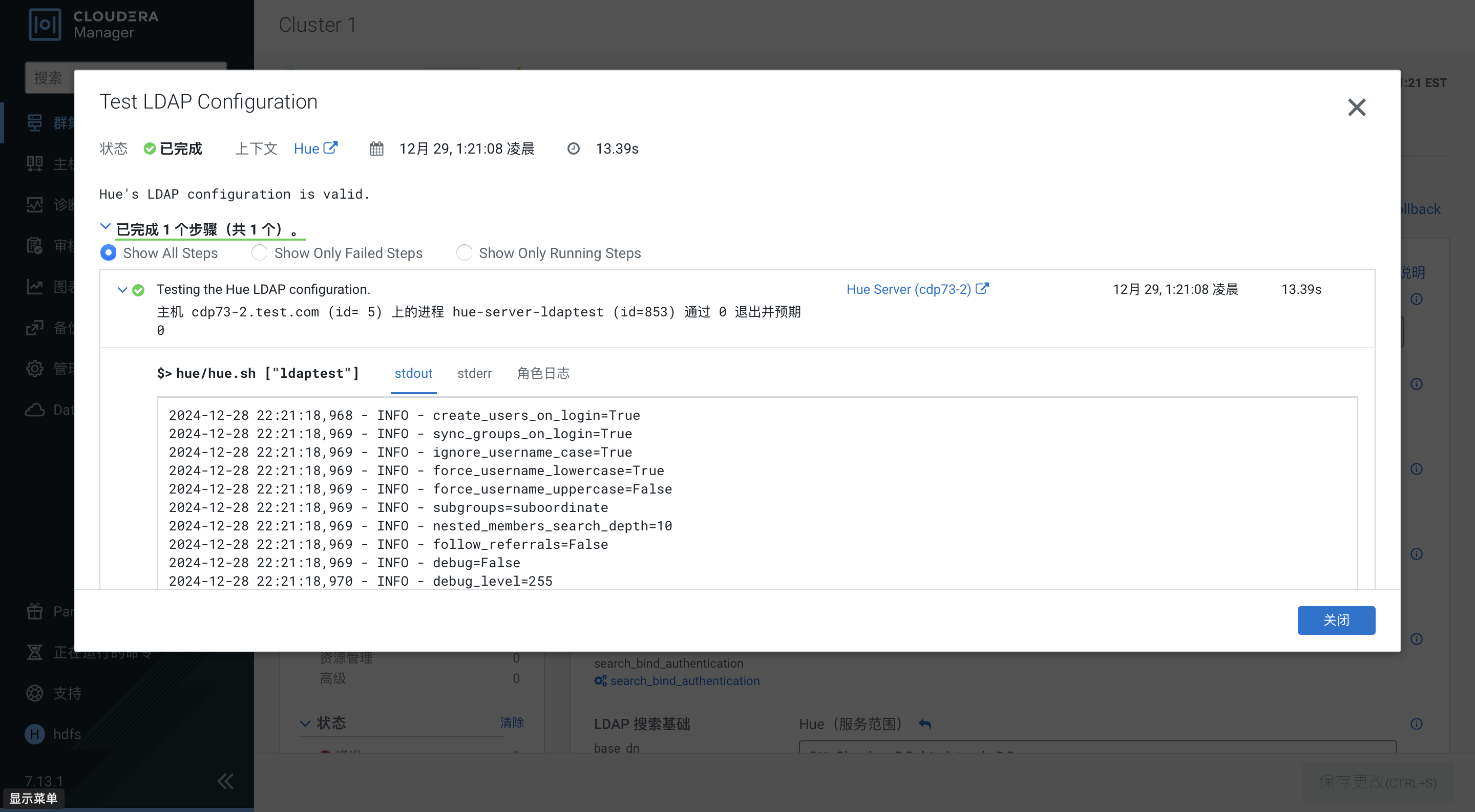Select the 诊断 (Diagnostics) sidebar icon
The image size is (1475, 812).
click(34, 204)
